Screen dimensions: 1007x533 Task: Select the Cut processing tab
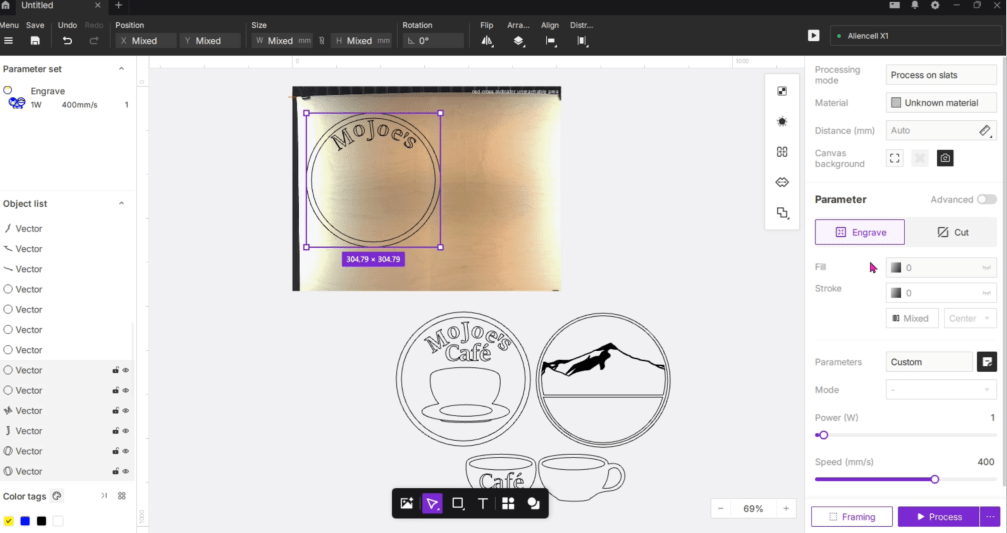pos(952,232)
